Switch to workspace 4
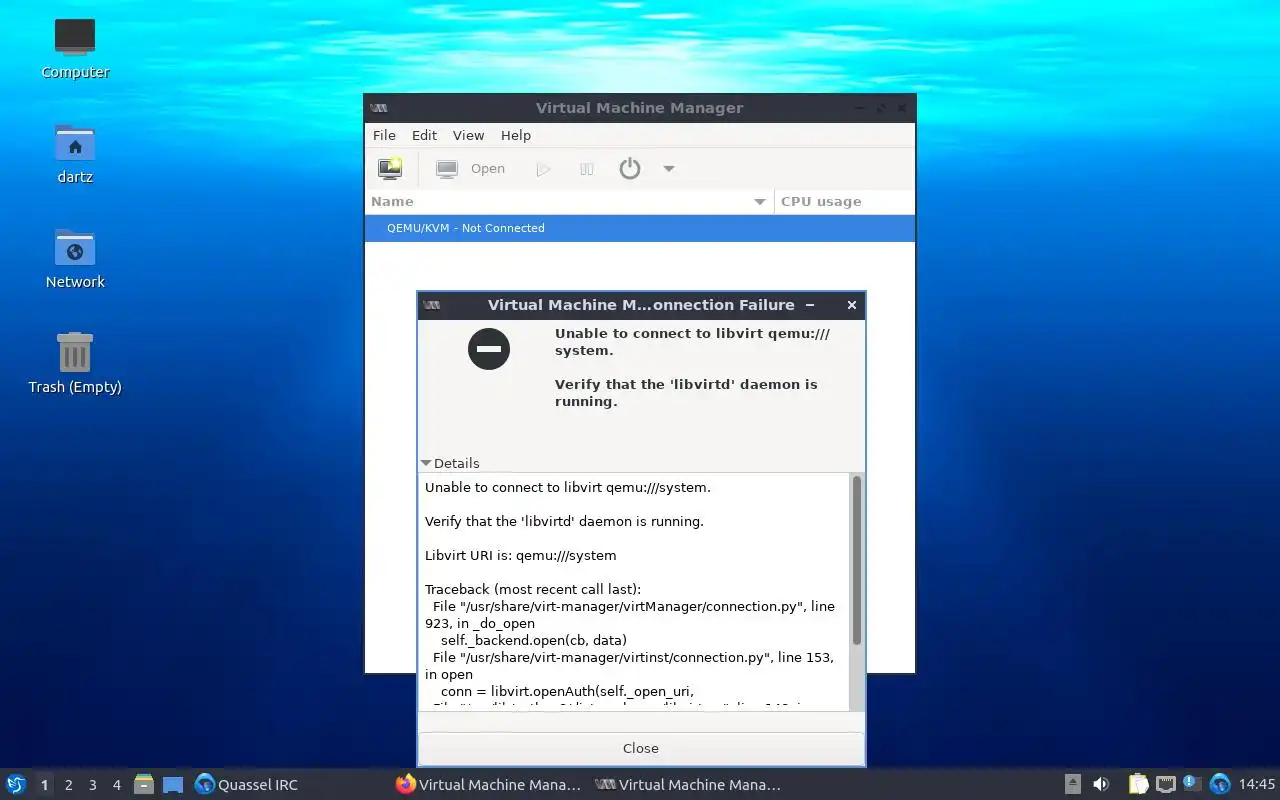Screen dimensions: 1280x800 tap(116, 785)
